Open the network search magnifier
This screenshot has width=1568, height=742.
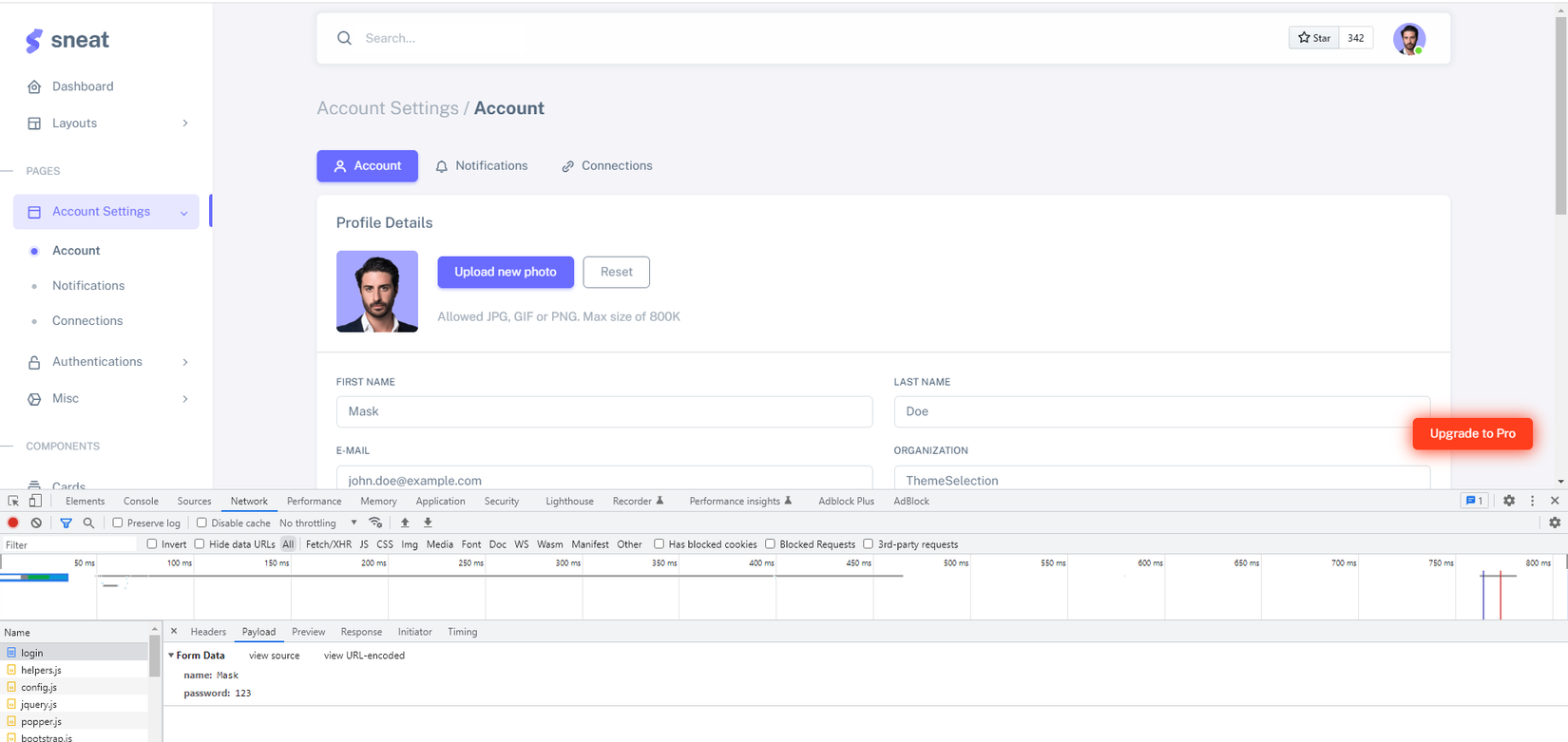click(88, 523)
